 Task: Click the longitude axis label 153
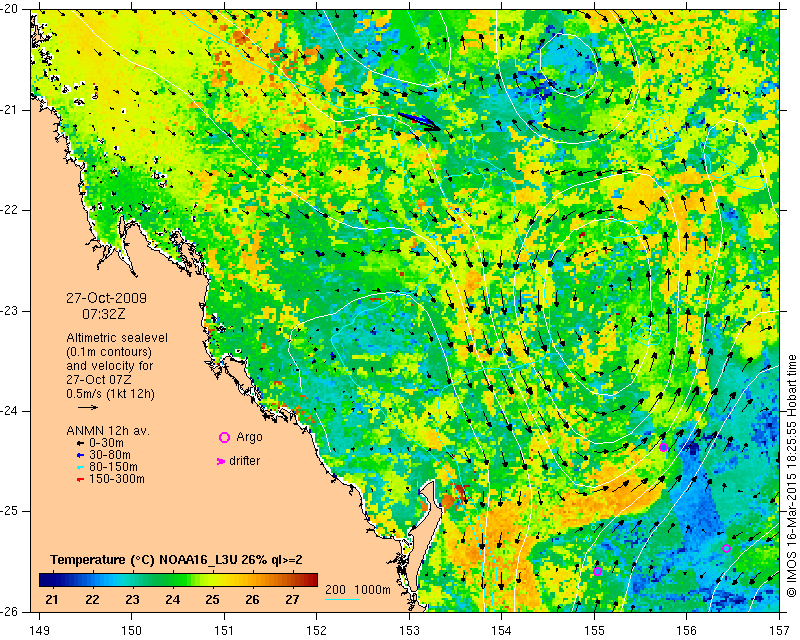click(x=409, y=631)
